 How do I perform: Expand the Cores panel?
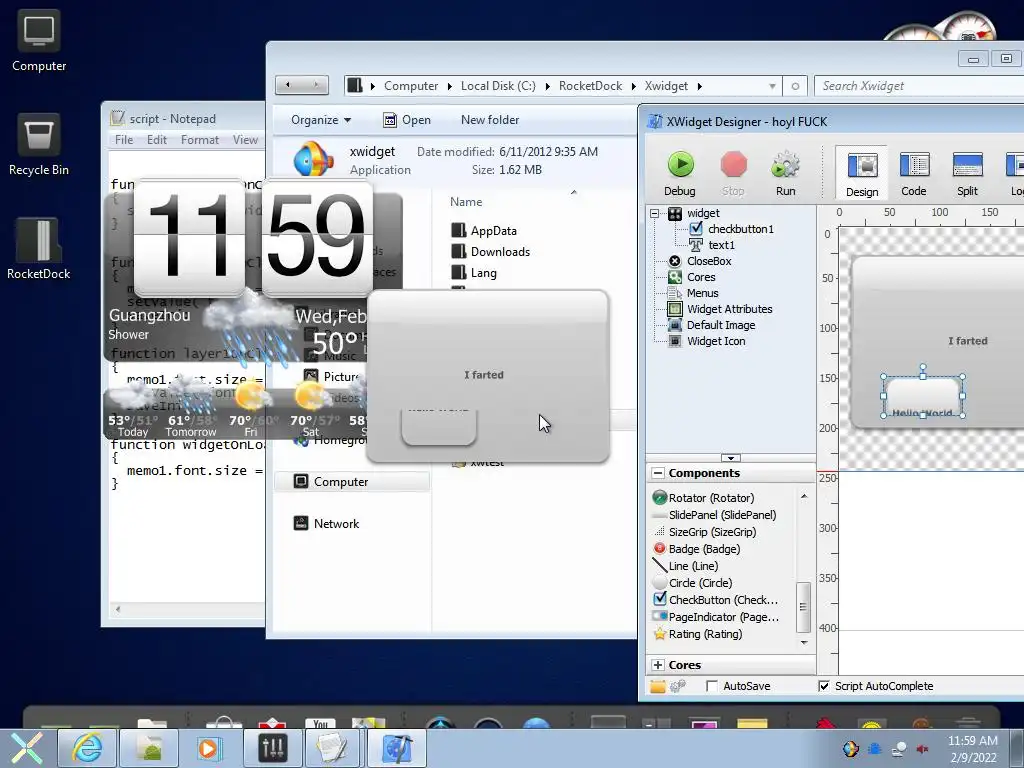click(658, 665)
